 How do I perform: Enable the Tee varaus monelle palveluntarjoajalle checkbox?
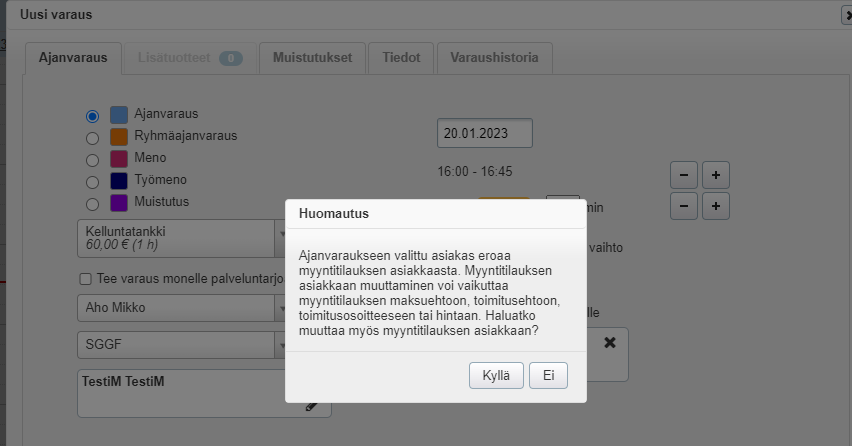click(x=86, y=279)
